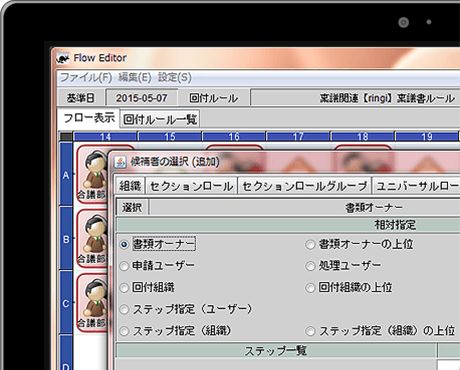The height and width of the screenshot is (370, 460).
Task: Click the 稟議関連【ringi】稟議書ルール field
Action: tap(355, 98)
